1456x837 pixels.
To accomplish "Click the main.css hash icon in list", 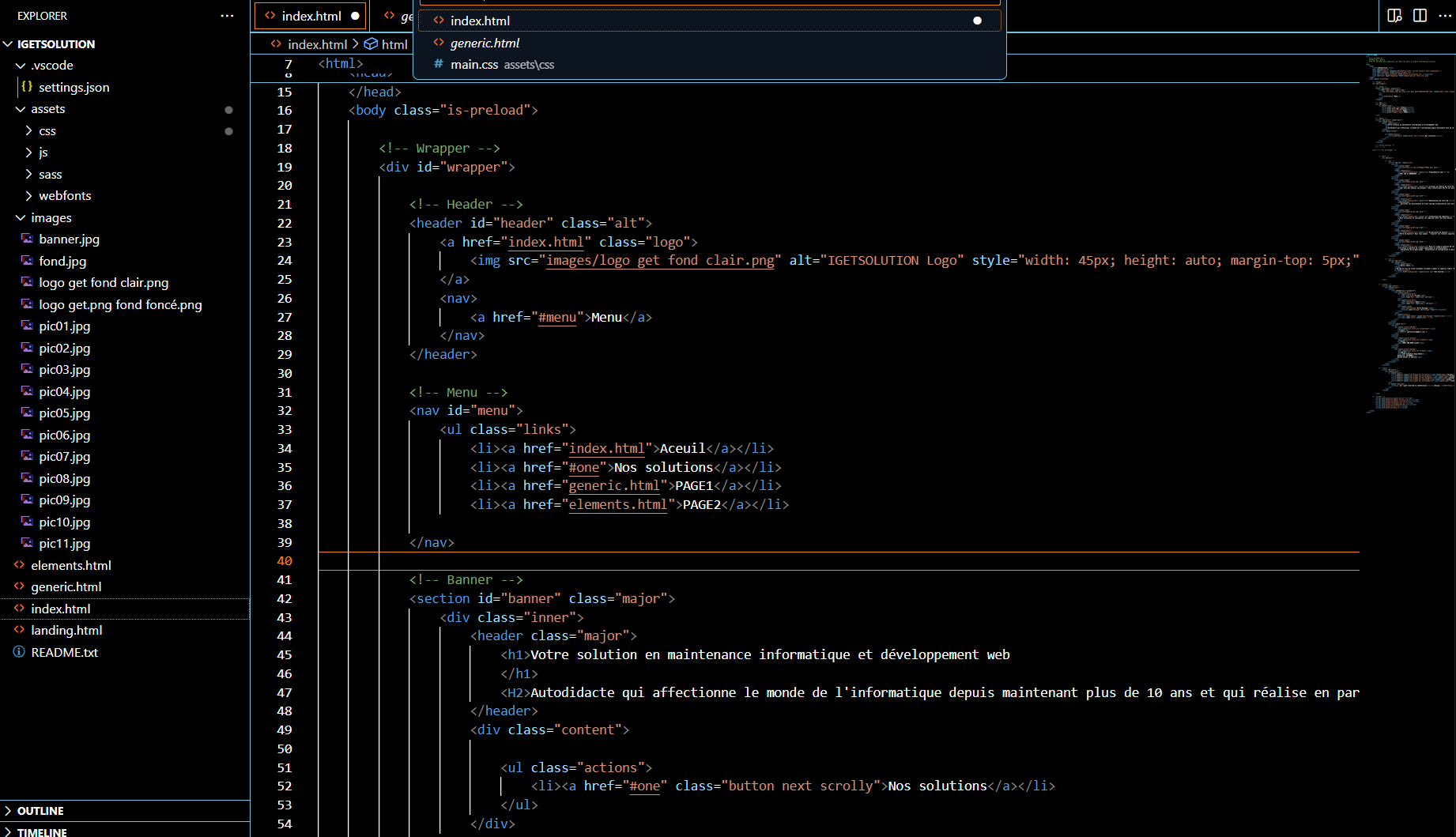I will coord(439,64).
